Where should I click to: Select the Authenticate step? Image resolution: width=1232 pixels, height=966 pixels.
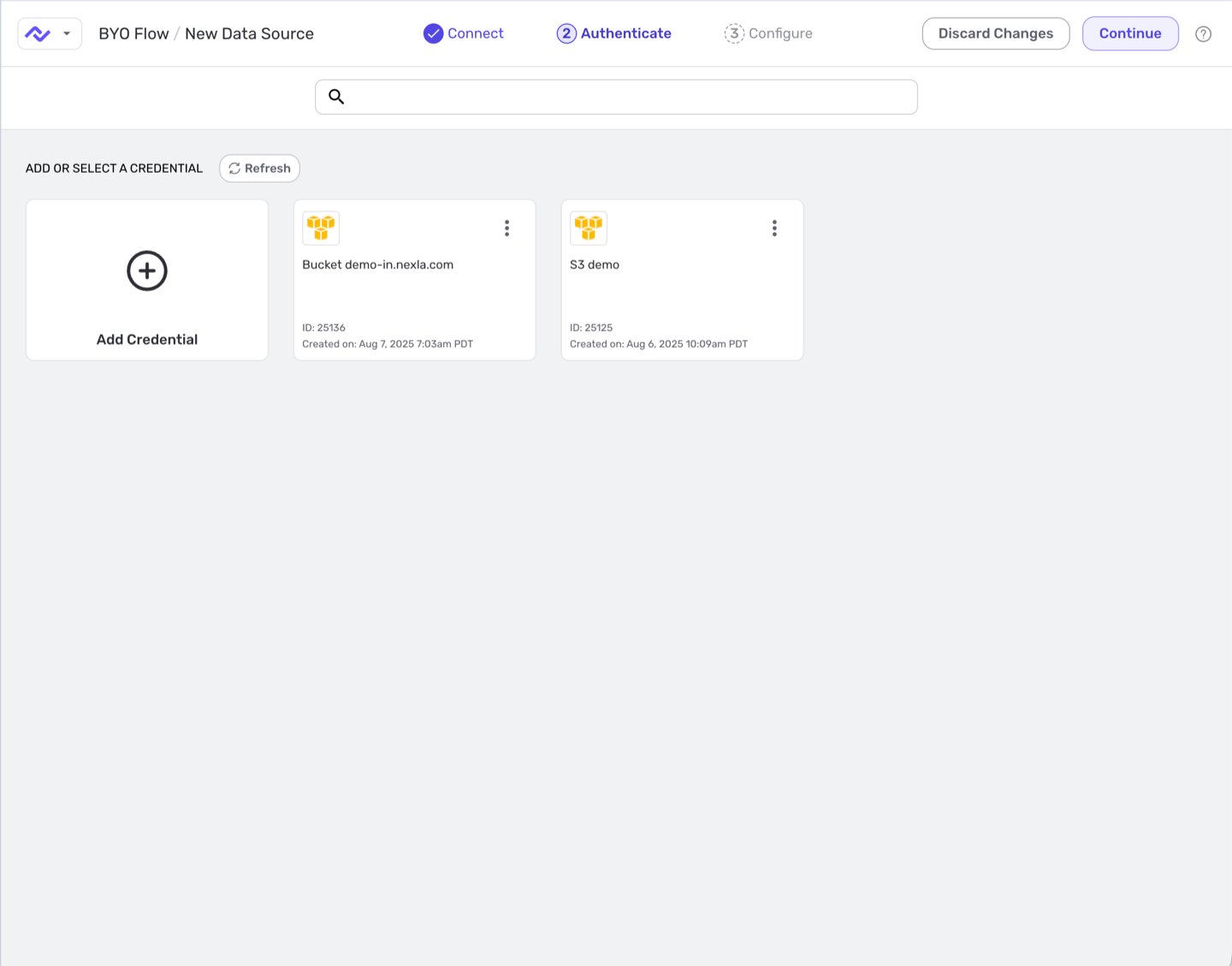click(614, 33)
